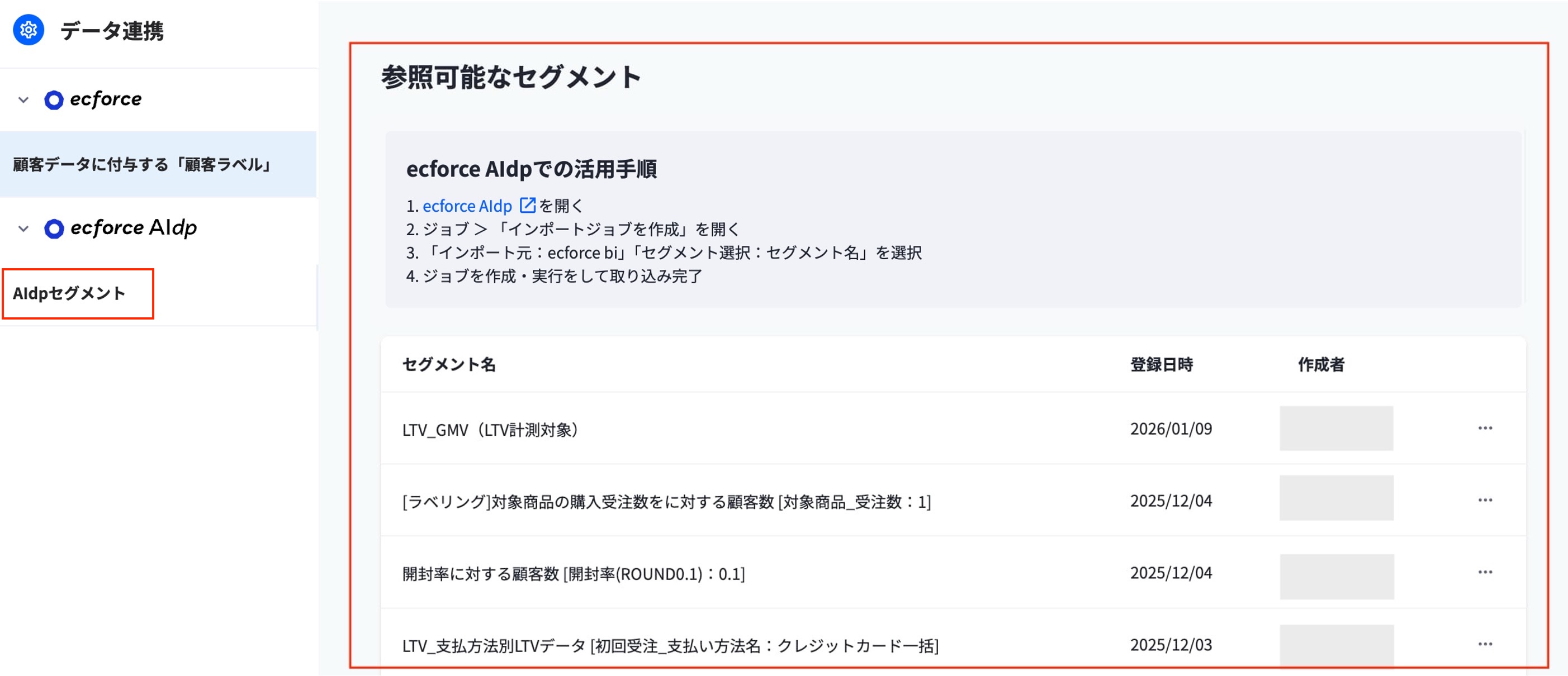Open more options for LTV_支払方法別LTVデータ row
This screenshot has width=1568, height=676.
click(x=1485, y=644)
